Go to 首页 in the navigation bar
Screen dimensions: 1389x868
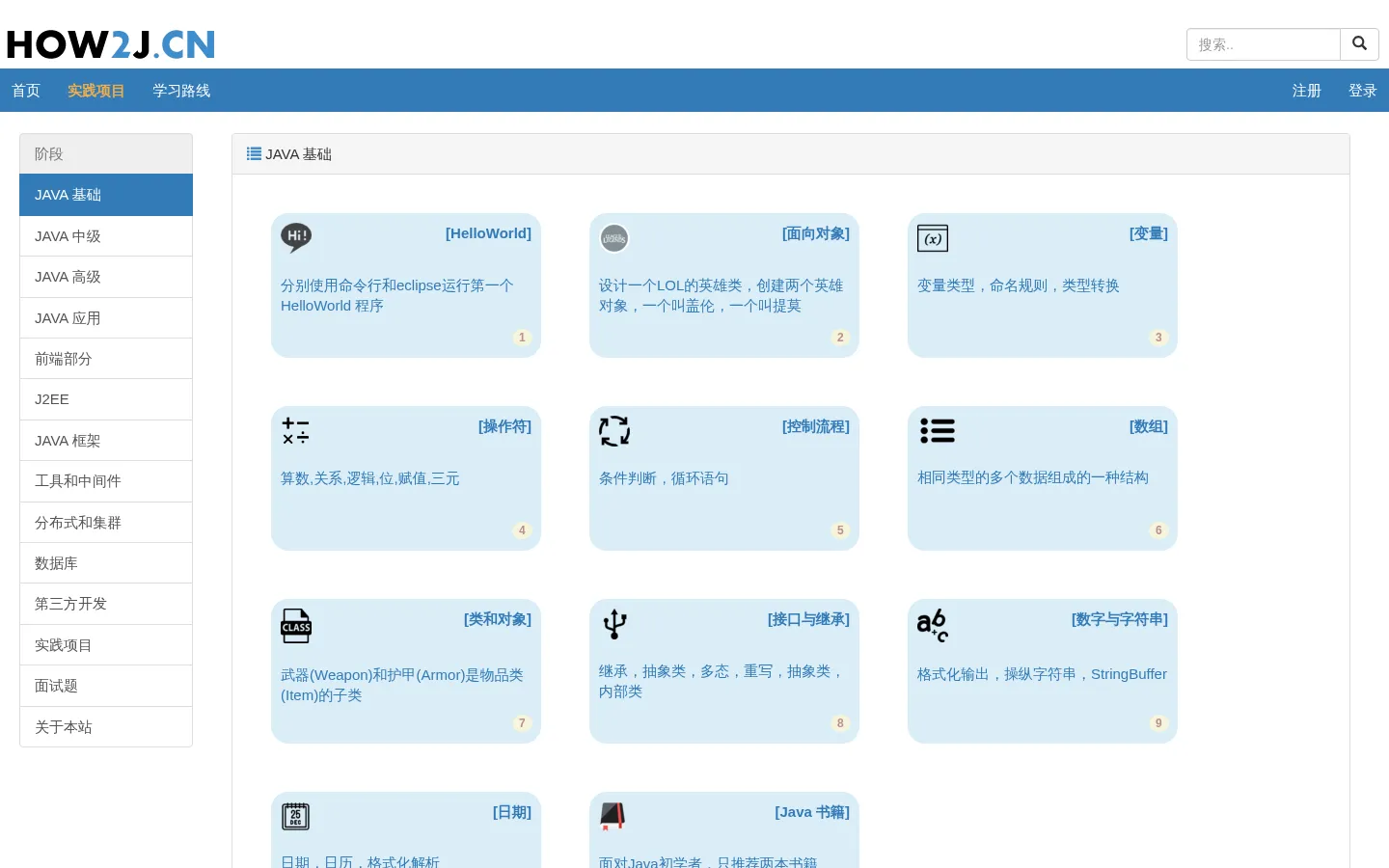(26, 91)
